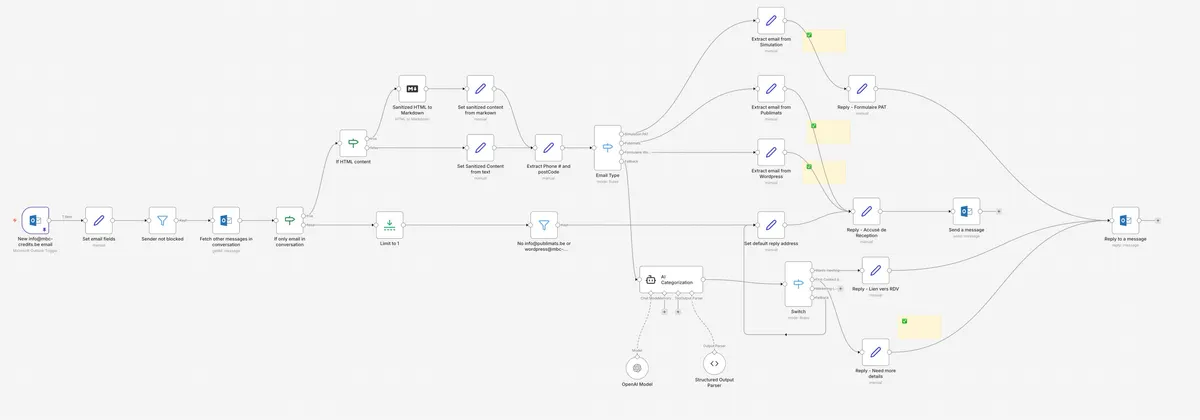1200x420 pixels.
Task: Click the sticky note above Need more details
Action: coord(920,327)
